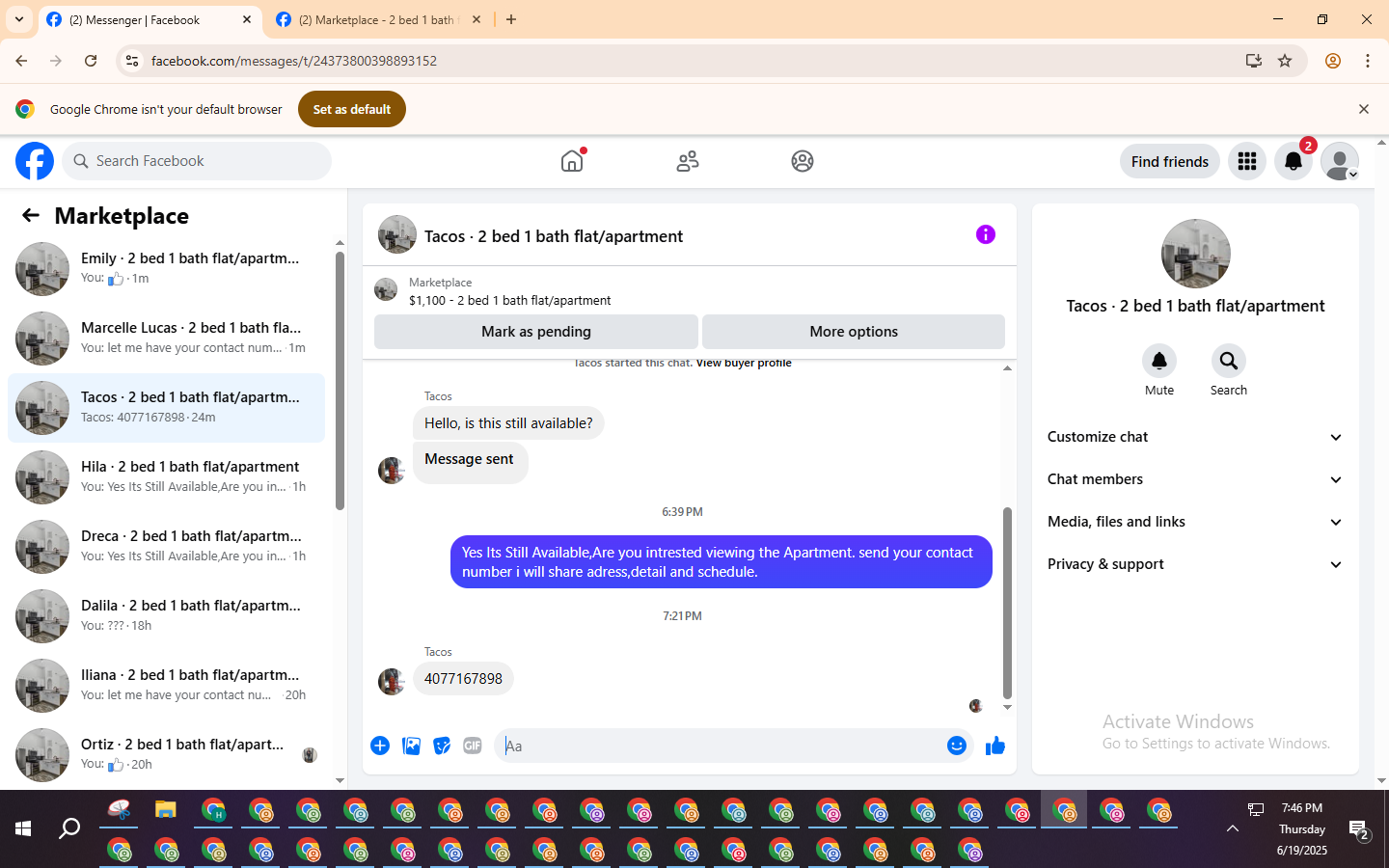Go to Home feed icon
The height and width of the screenshot is (868, 1389).
572,161
